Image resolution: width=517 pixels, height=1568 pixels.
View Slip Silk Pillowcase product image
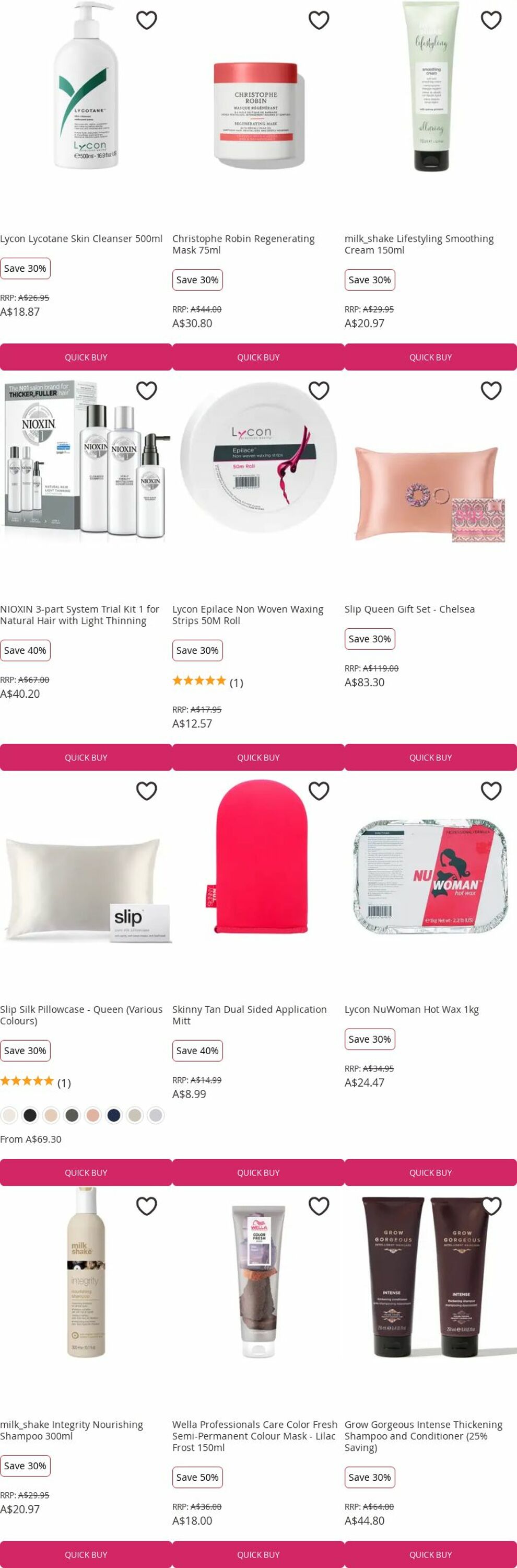pos(86,877)
